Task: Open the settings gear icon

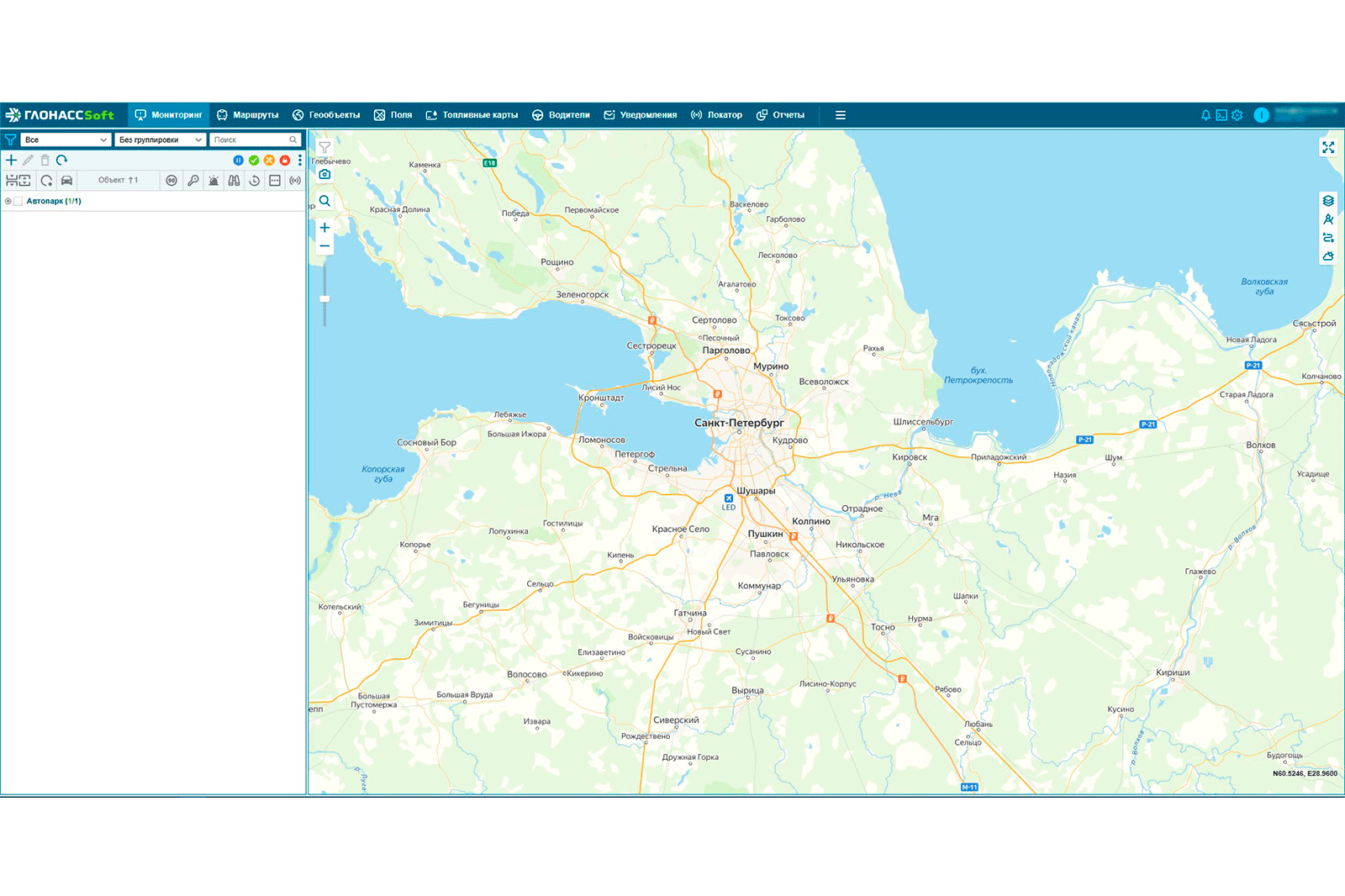Action: [x=1237, y=115]
